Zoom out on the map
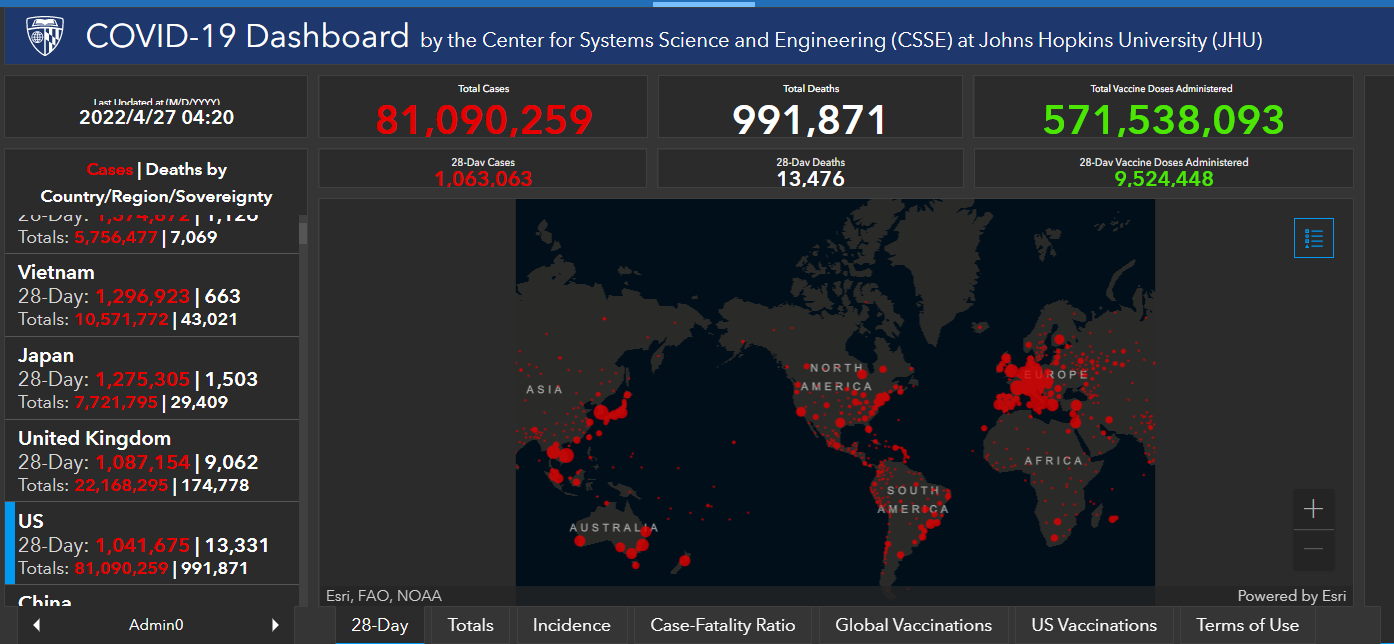1394x644 pixels. coord(1313,549)
